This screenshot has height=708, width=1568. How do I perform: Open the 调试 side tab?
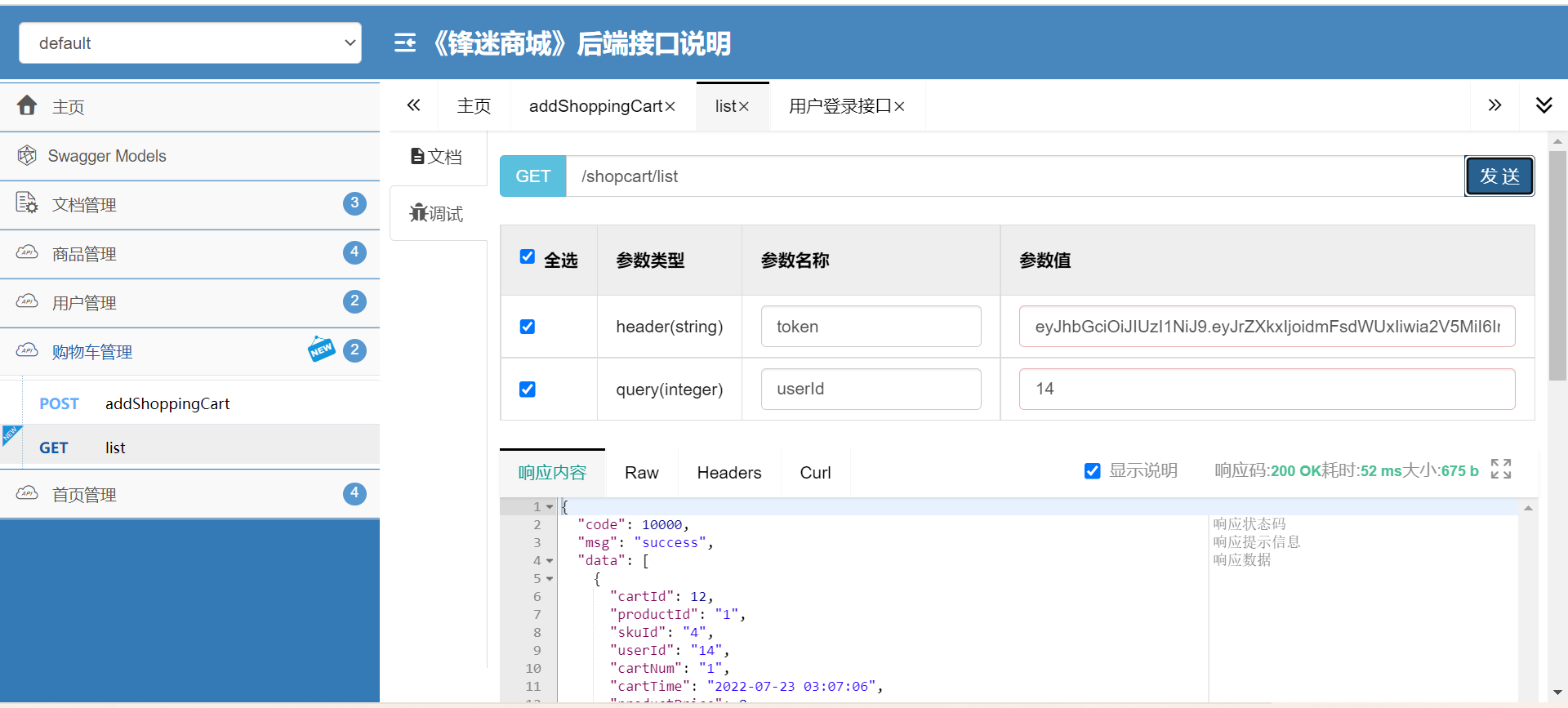438,213
